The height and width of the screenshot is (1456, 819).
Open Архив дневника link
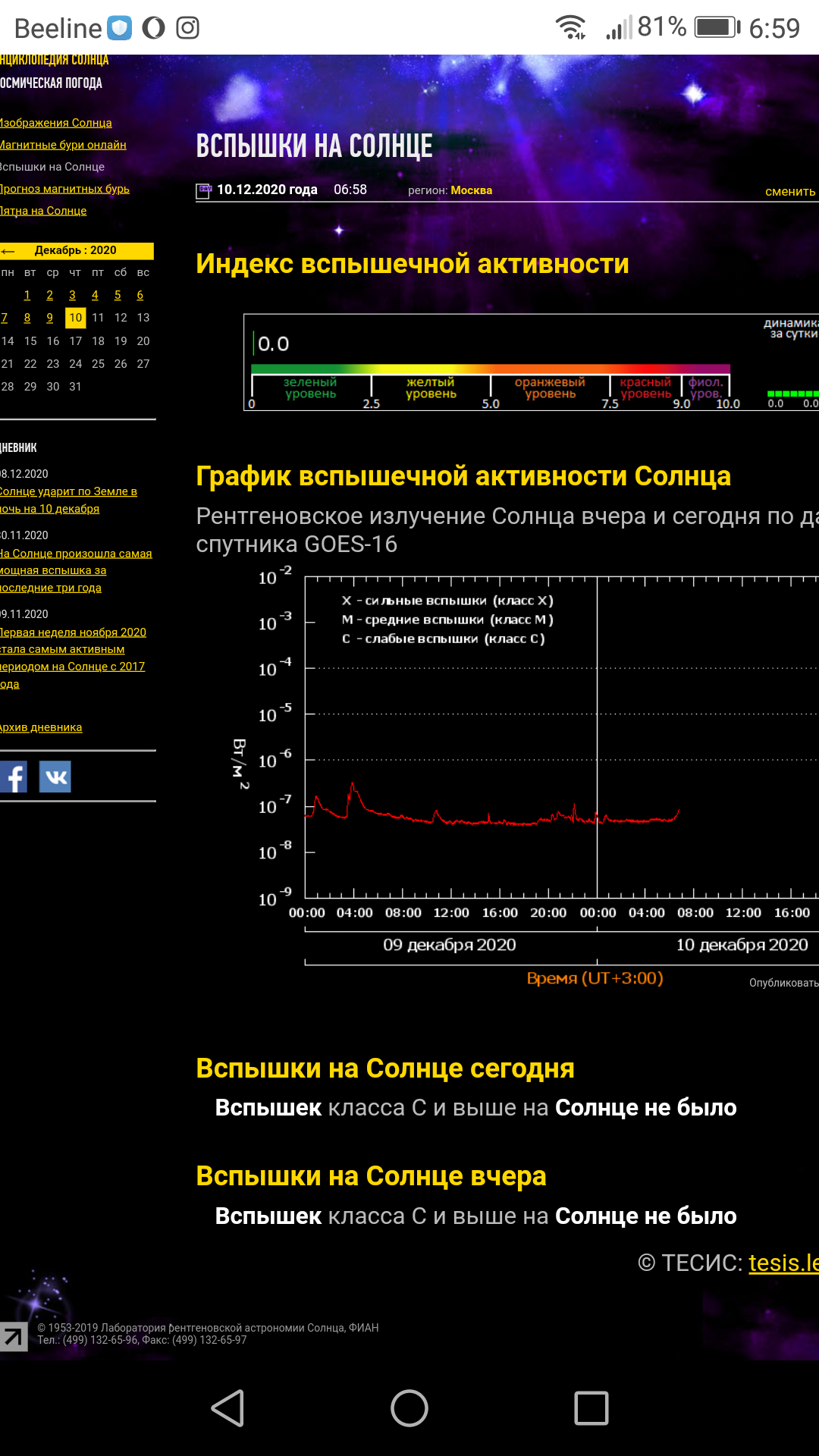tap(41, 727)
